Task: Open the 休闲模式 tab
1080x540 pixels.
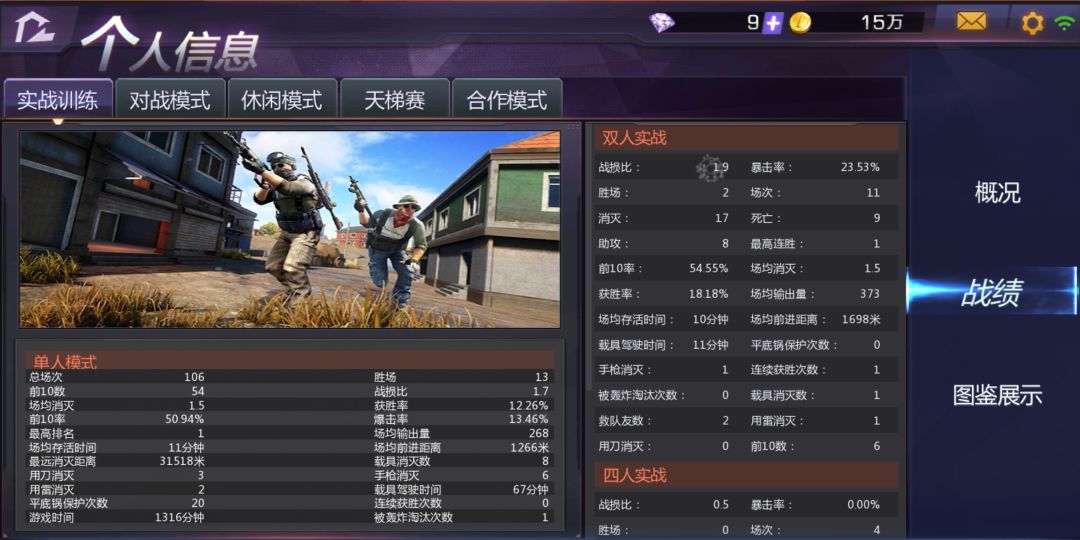Action: click(x=282, y=99)
